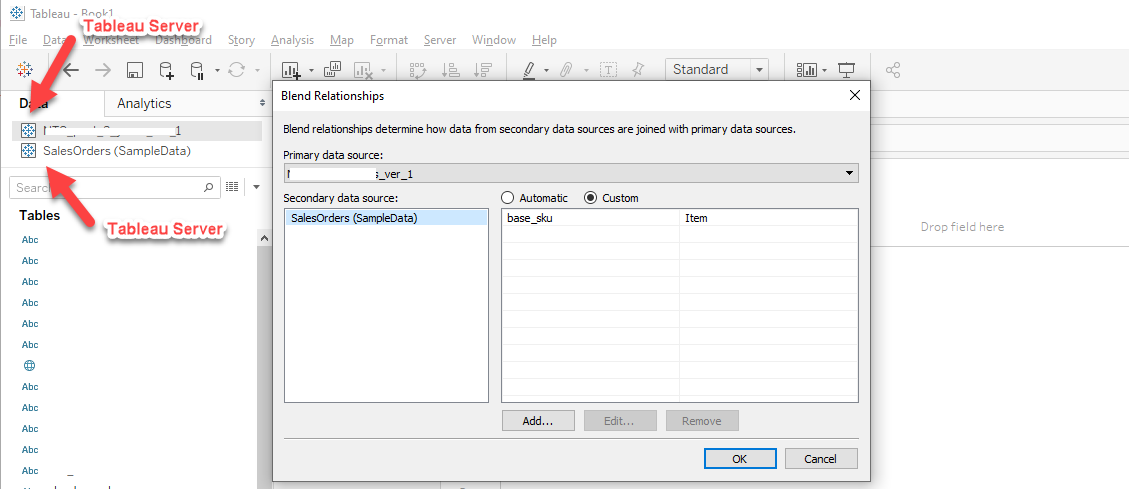
Task: Click the Clear Sheet chart-x icon
Action: (363, 70)
